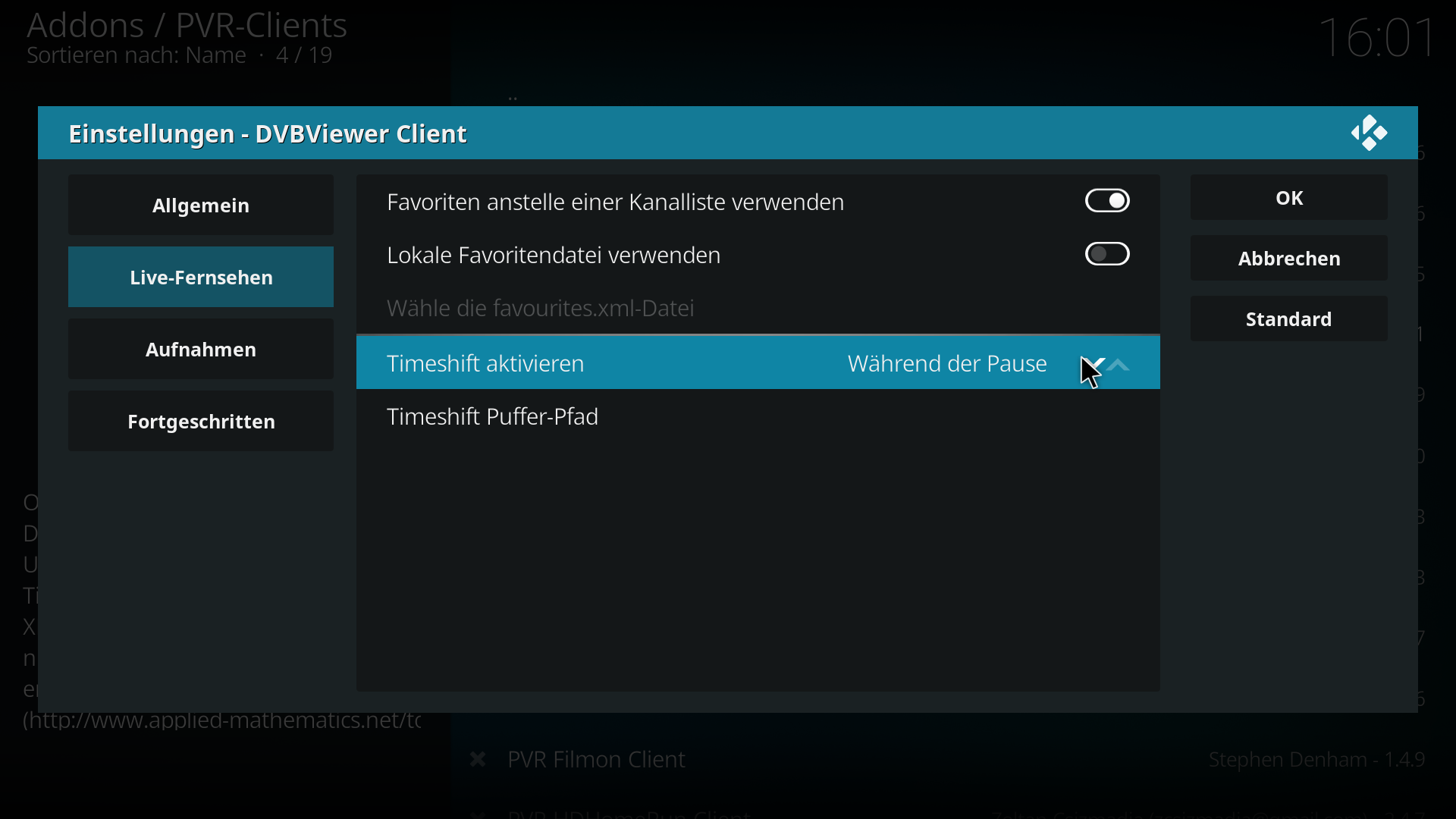1456x819 pixels.
Task: Click the down arrow for Timeshift aktivieren
Action: pyautogui.click(x=1093, y=365)
